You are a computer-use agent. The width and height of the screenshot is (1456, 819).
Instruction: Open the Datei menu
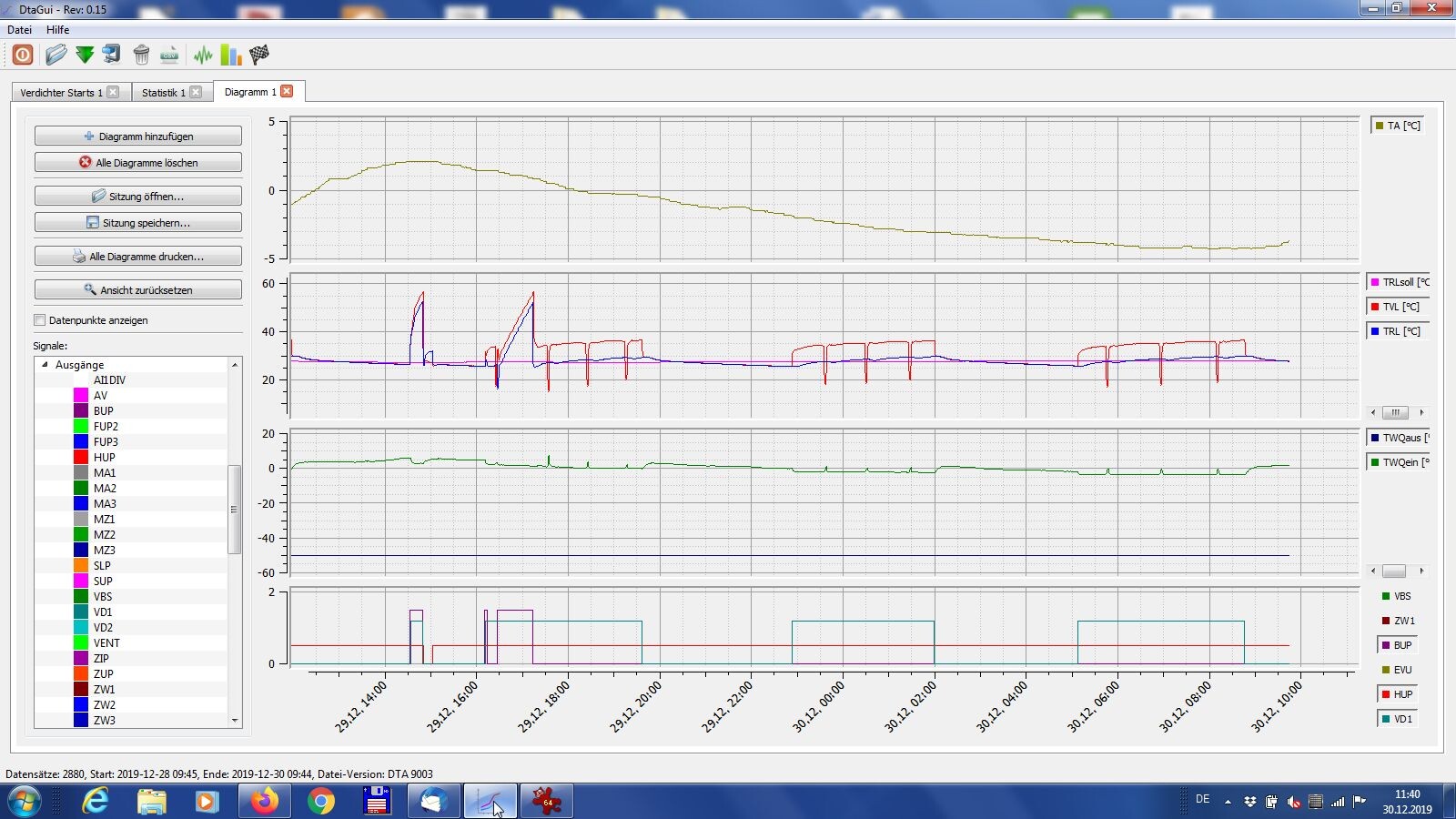(19, 30)
